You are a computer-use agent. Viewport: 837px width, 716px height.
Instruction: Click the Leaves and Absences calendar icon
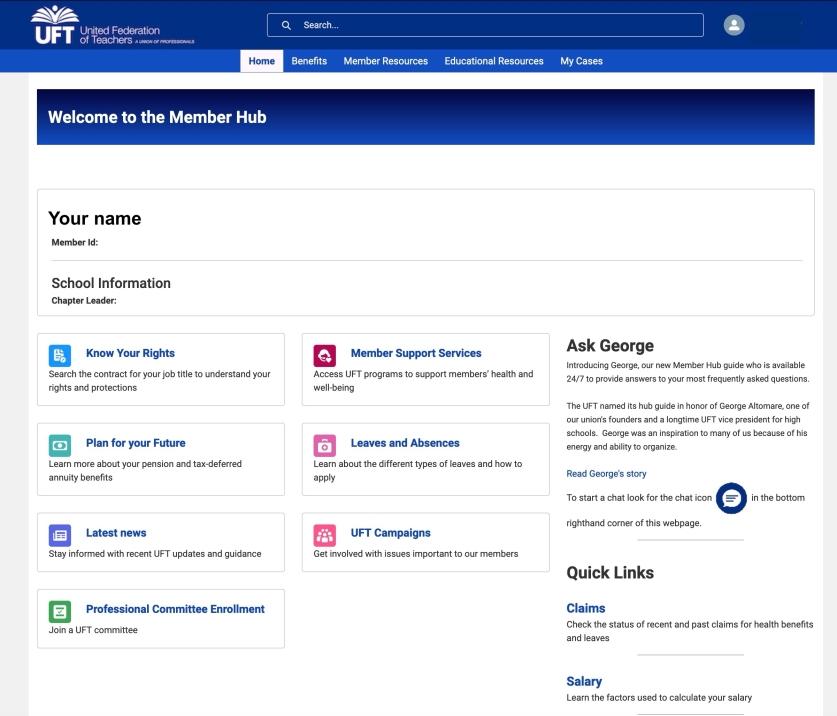click(324, 444)
